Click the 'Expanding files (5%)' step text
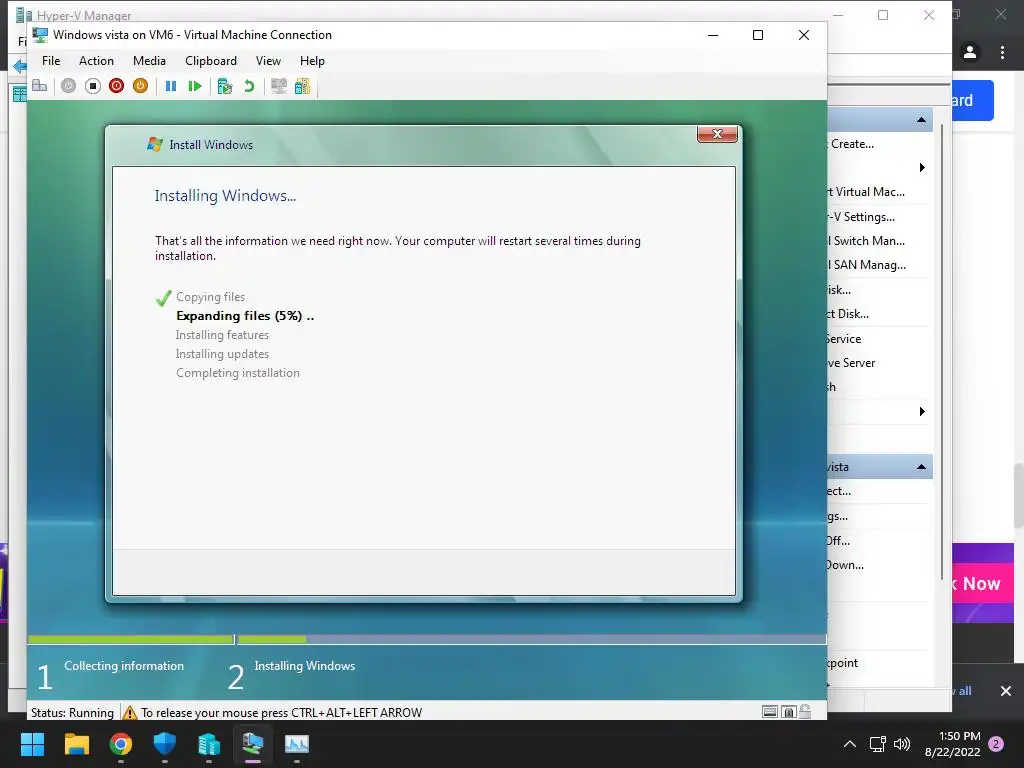Image resolution: width=1024 pixels, height=768 pixels. 245,315
